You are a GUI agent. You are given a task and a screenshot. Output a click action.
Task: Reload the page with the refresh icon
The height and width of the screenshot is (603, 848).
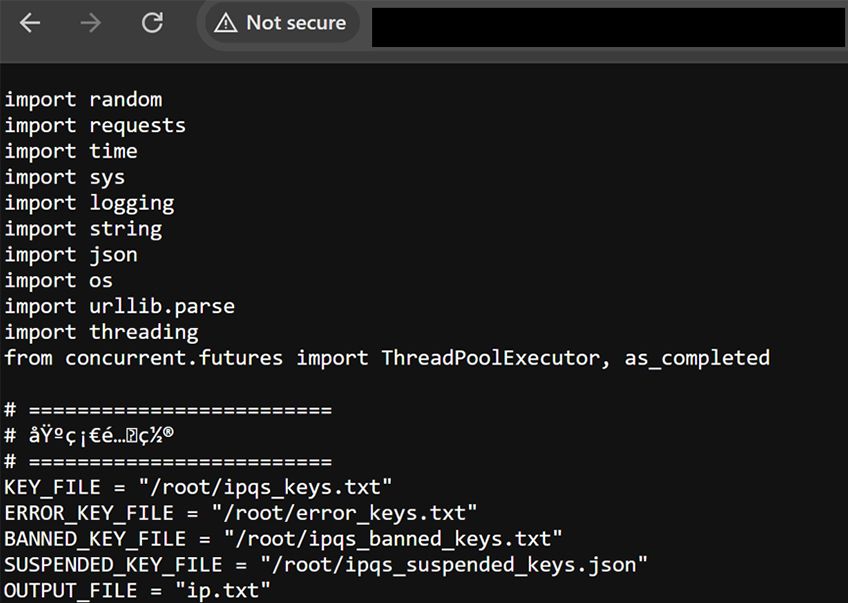(152, 23)
